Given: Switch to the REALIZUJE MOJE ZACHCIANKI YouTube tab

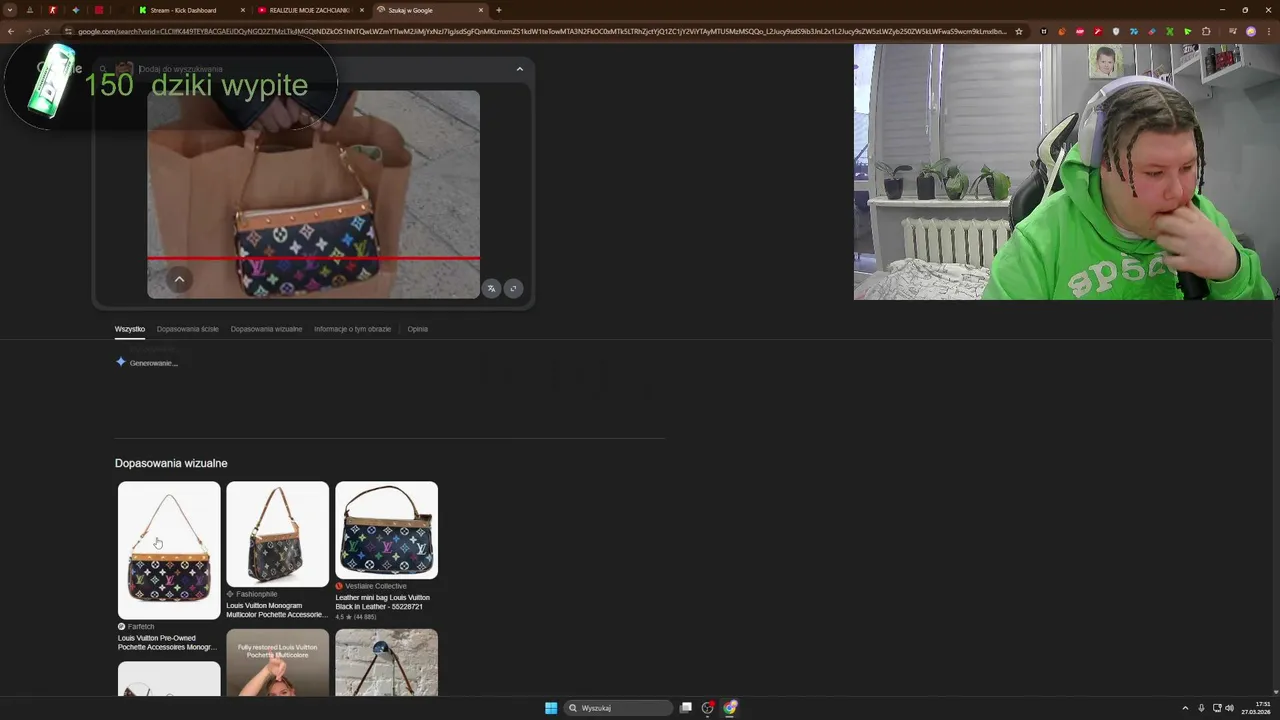Looking at the screenshot, I should coord(310,10).
